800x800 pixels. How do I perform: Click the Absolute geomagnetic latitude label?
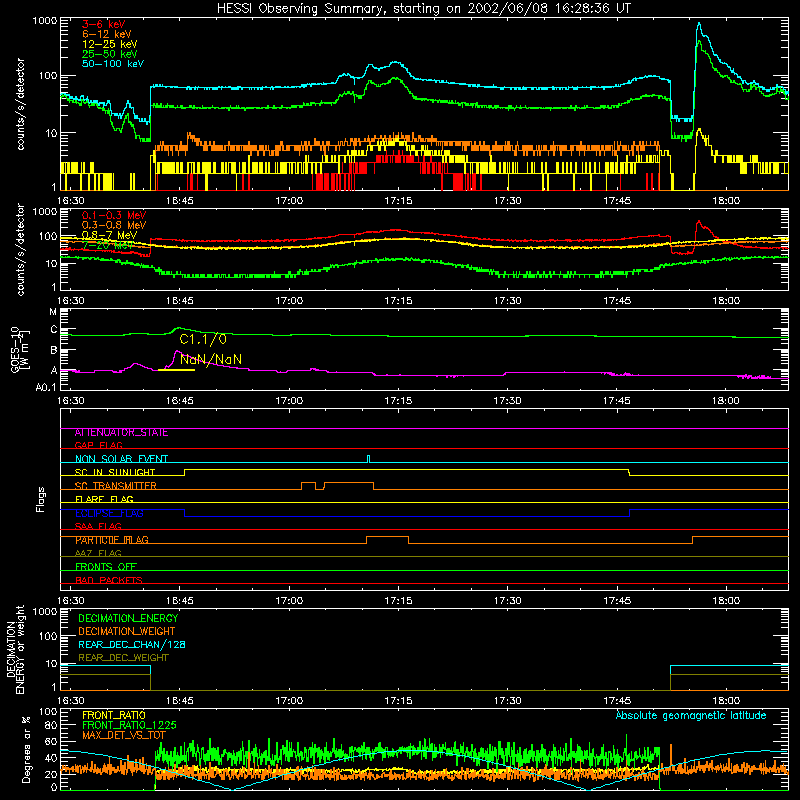(x=691, y=716)
